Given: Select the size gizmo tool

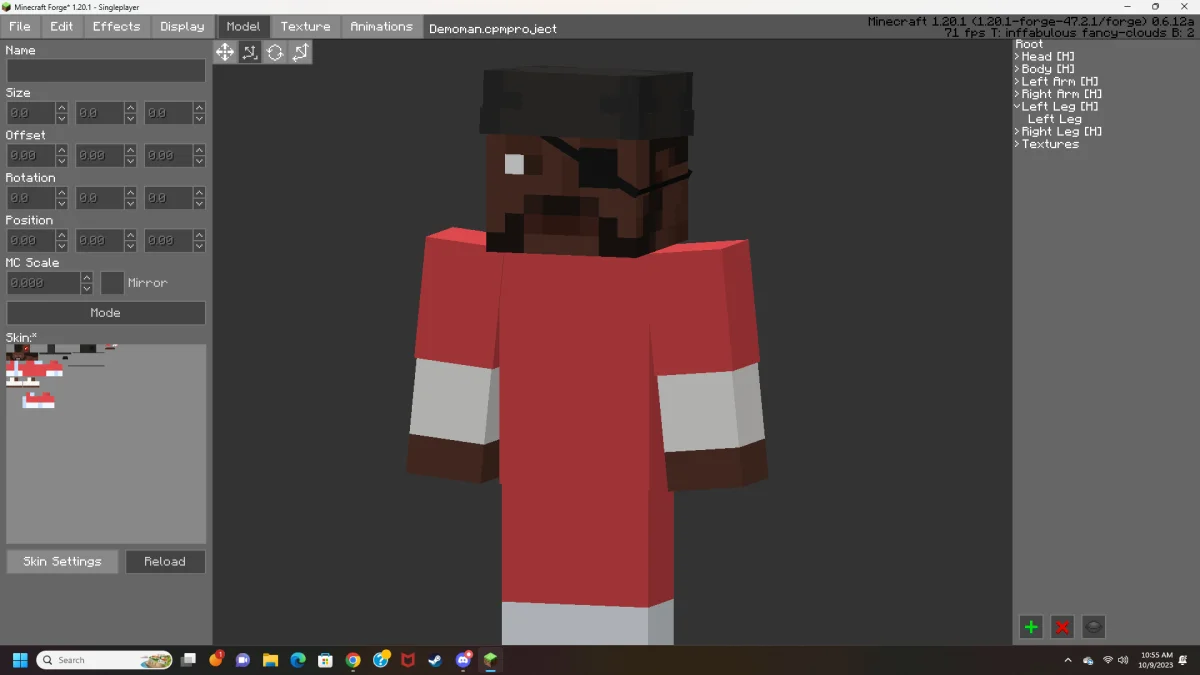Looking at the screenshot, I should [x=300, y=52].
